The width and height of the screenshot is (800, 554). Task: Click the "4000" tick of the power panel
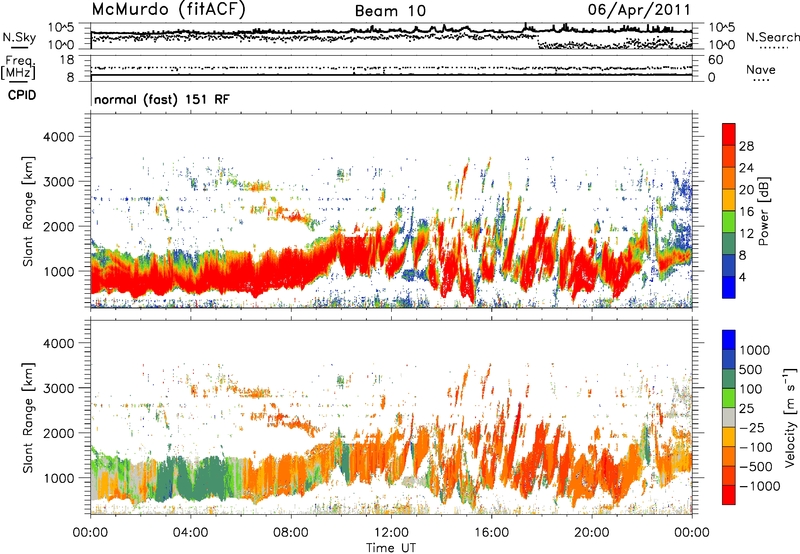[x=59, y=137]
